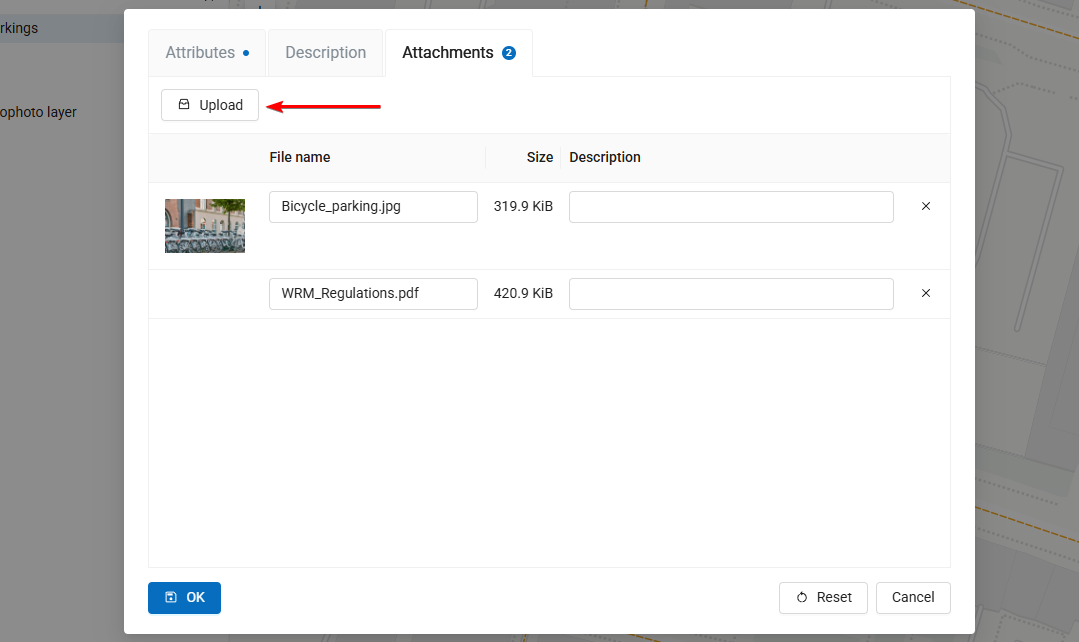Select the orthophoto layer item behind dialog
Screen dimensions: 1079x642
tap(40, 113)
